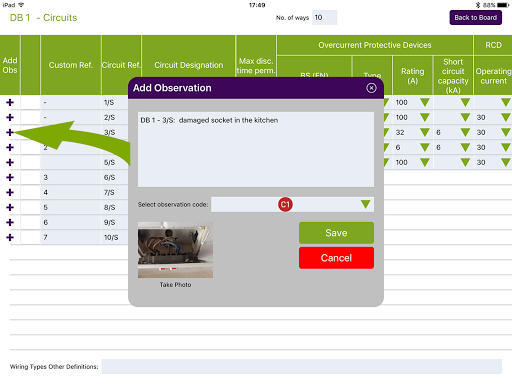Screen dimensions: 512x384
Task: Cancel the observation entry
Action: [x=336, y=258]
